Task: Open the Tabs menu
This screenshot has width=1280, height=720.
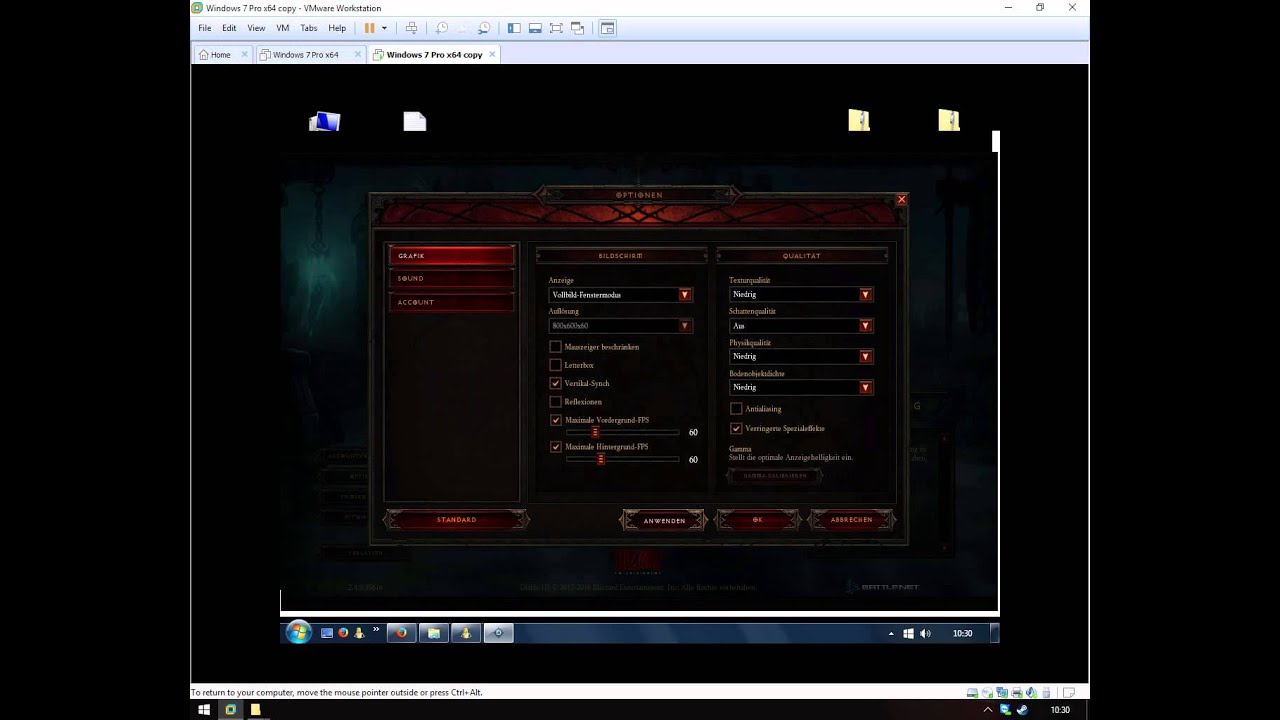Action: (309, 28)
